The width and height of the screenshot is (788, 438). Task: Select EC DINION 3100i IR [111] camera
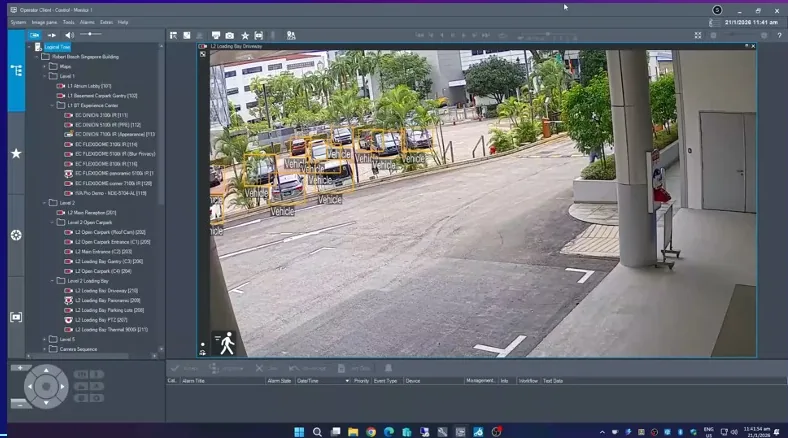101,115
